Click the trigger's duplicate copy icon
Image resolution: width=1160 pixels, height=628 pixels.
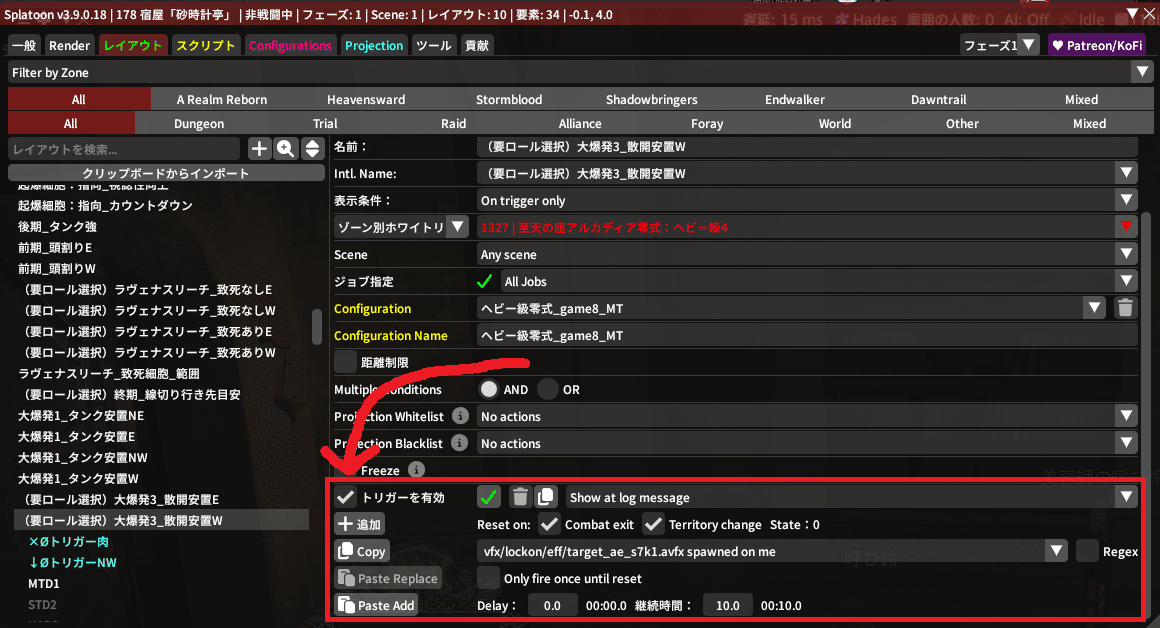pos(545,497)
